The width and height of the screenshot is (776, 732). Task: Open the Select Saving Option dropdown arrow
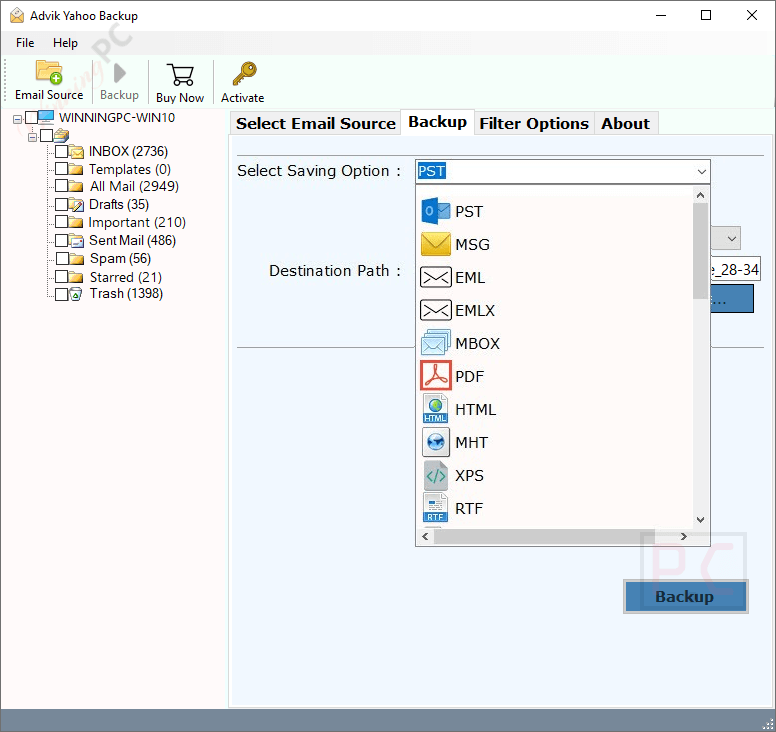701,171
